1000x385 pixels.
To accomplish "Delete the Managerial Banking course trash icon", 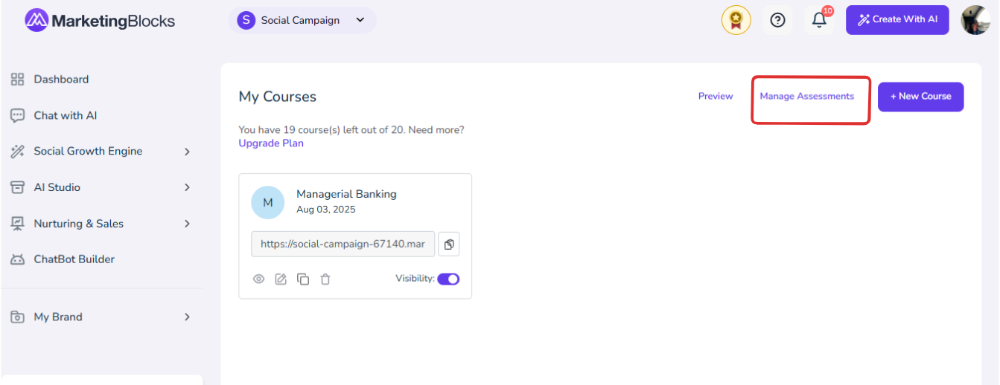I will coord(325,279).
